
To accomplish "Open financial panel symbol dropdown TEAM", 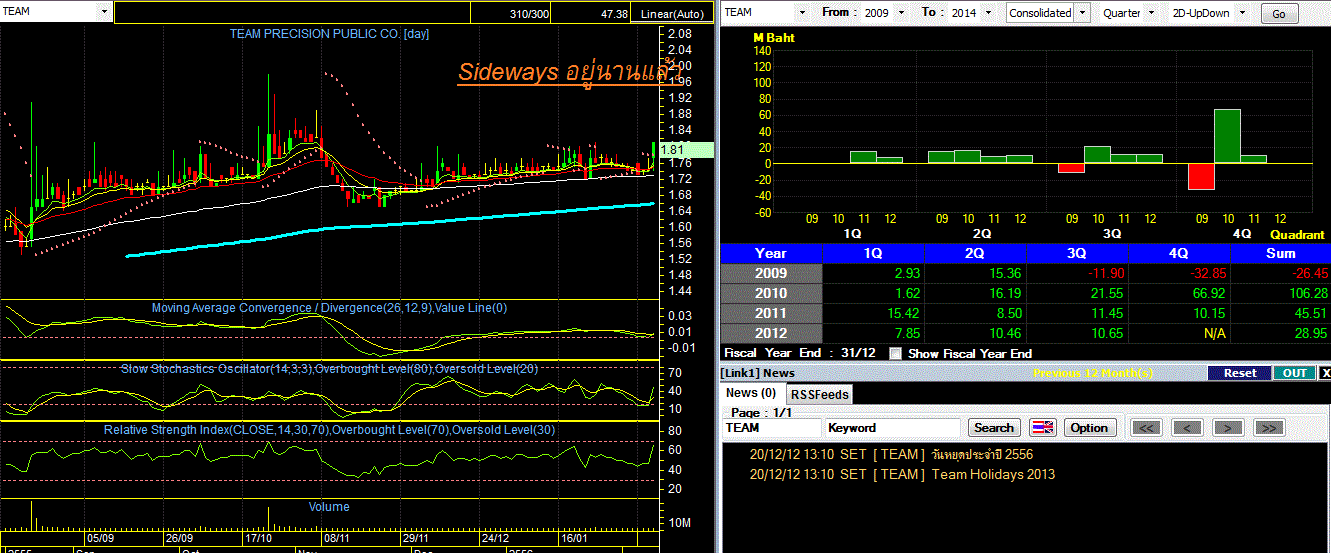I will pos(801,13).
